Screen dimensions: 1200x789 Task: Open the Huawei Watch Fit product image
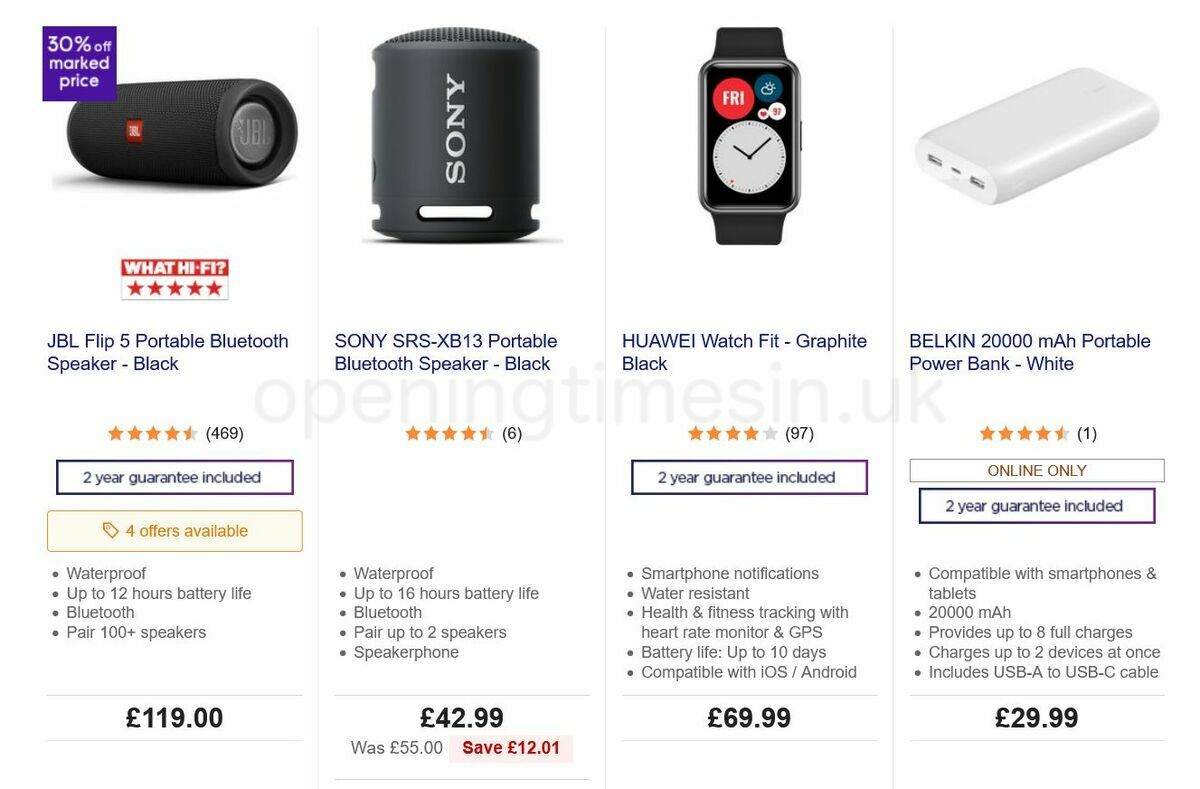click(749, 135)
